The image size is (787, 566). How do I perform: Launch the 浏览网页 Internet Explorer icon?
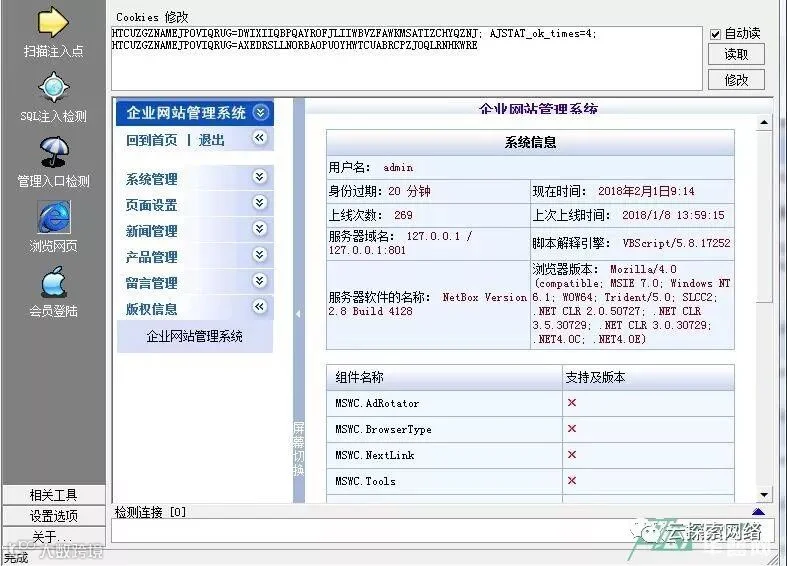54,217
